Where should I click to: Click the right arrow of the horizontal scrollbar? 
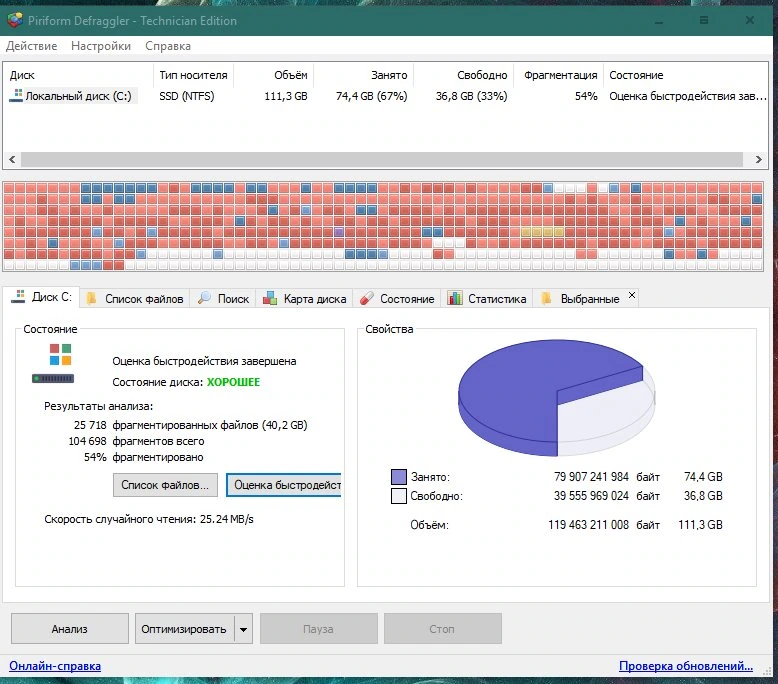pos(759,159)
